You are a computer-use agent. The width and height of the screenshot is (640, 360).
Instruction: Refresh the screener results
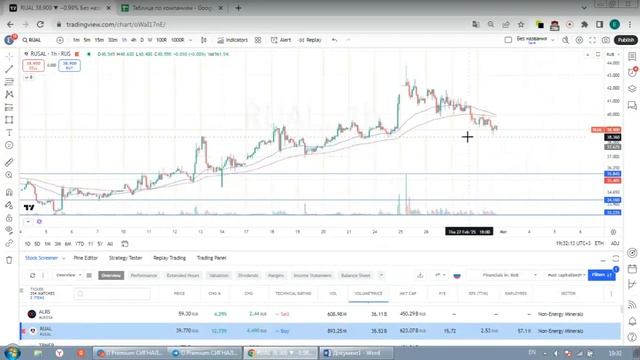[x=32, y=276]
